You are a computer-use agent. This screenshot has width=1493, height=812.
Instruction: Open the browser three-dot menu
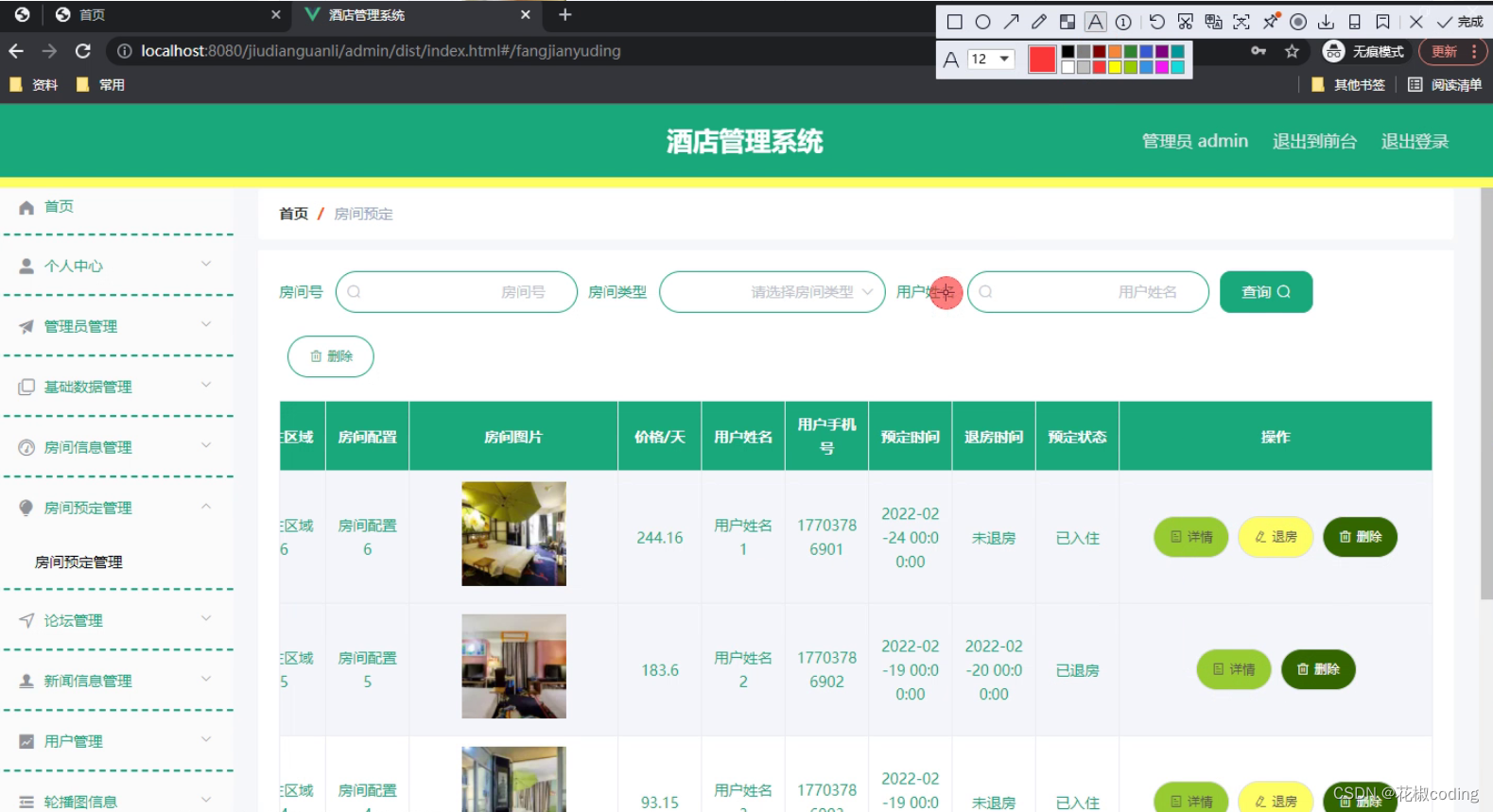(x=1474, y=51)
